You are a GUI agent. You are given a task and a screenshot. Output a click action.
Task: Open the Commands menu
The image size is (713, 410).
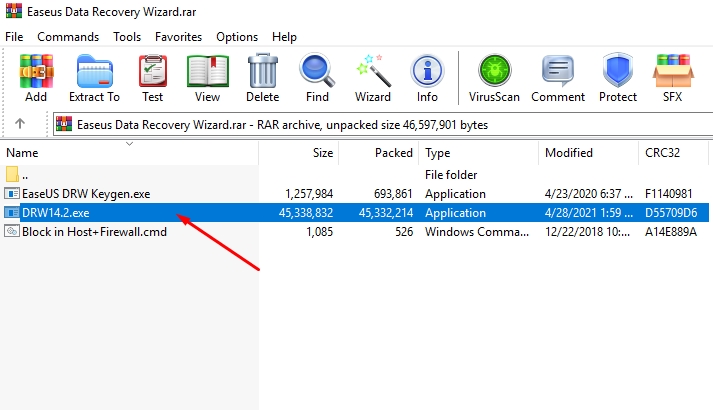coord(68,37)
